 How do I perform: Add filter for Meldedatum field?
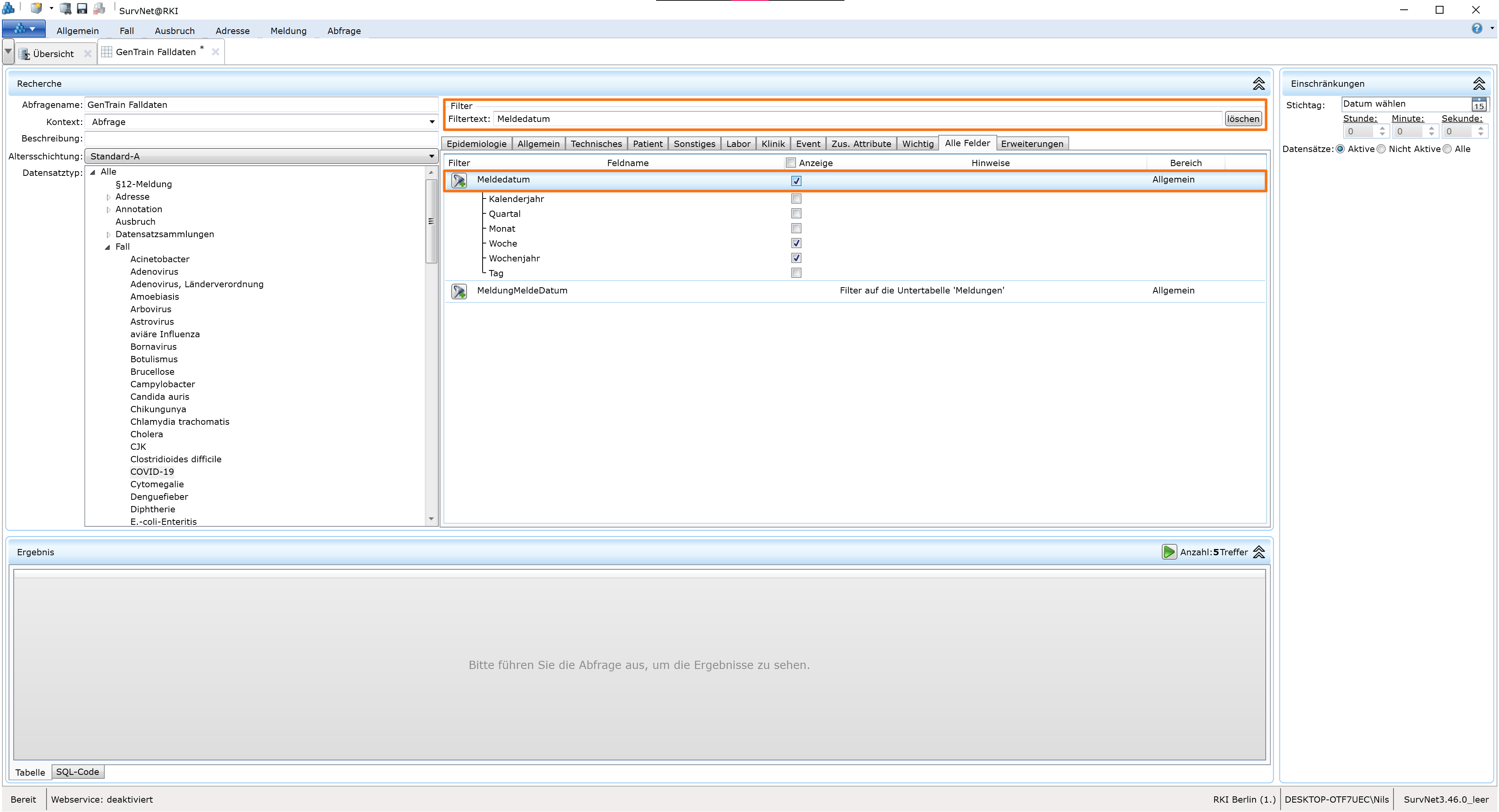pos(459,181)
